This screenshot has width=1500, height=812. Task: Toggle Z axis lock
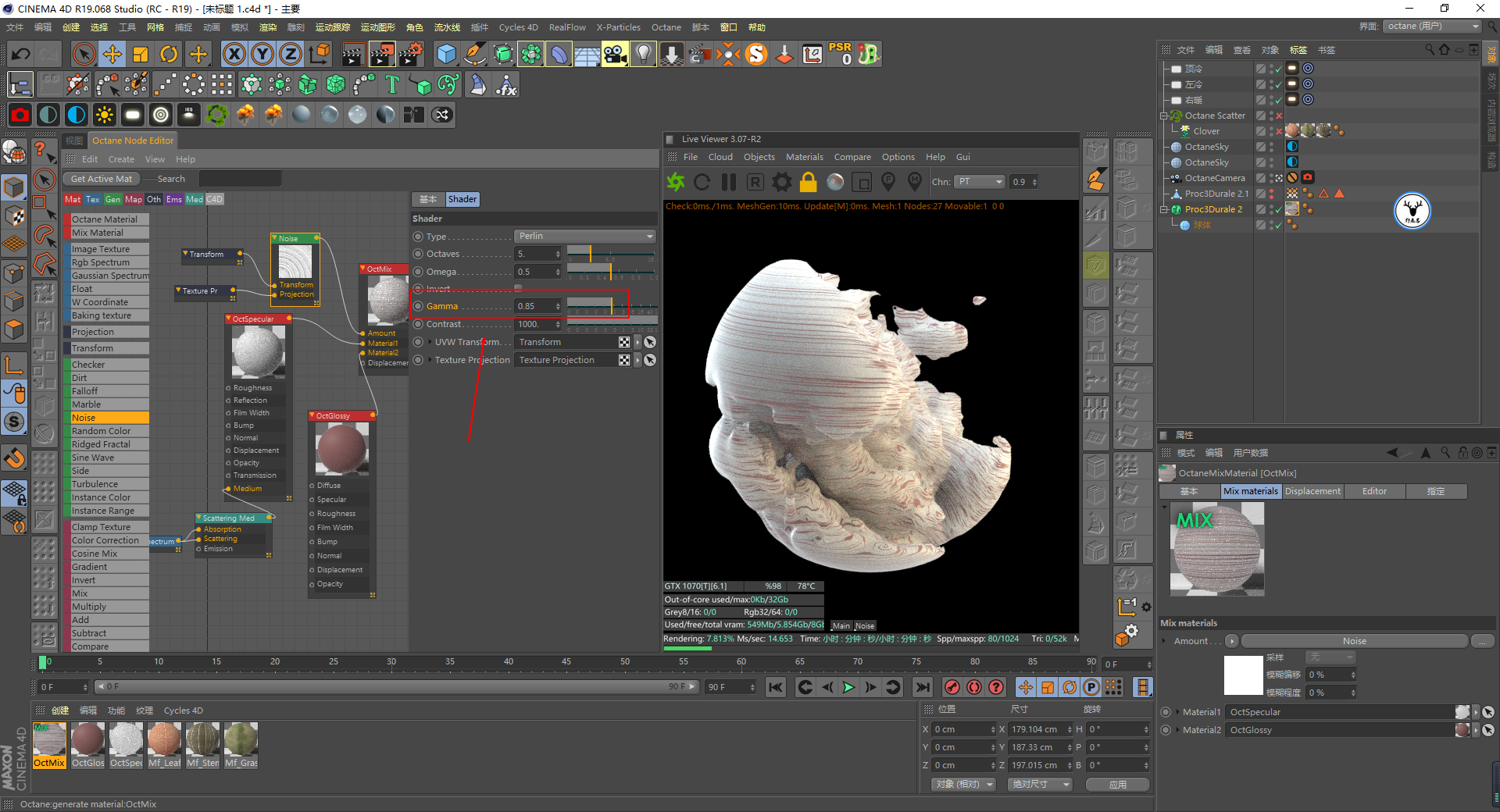tap(290, 54)
